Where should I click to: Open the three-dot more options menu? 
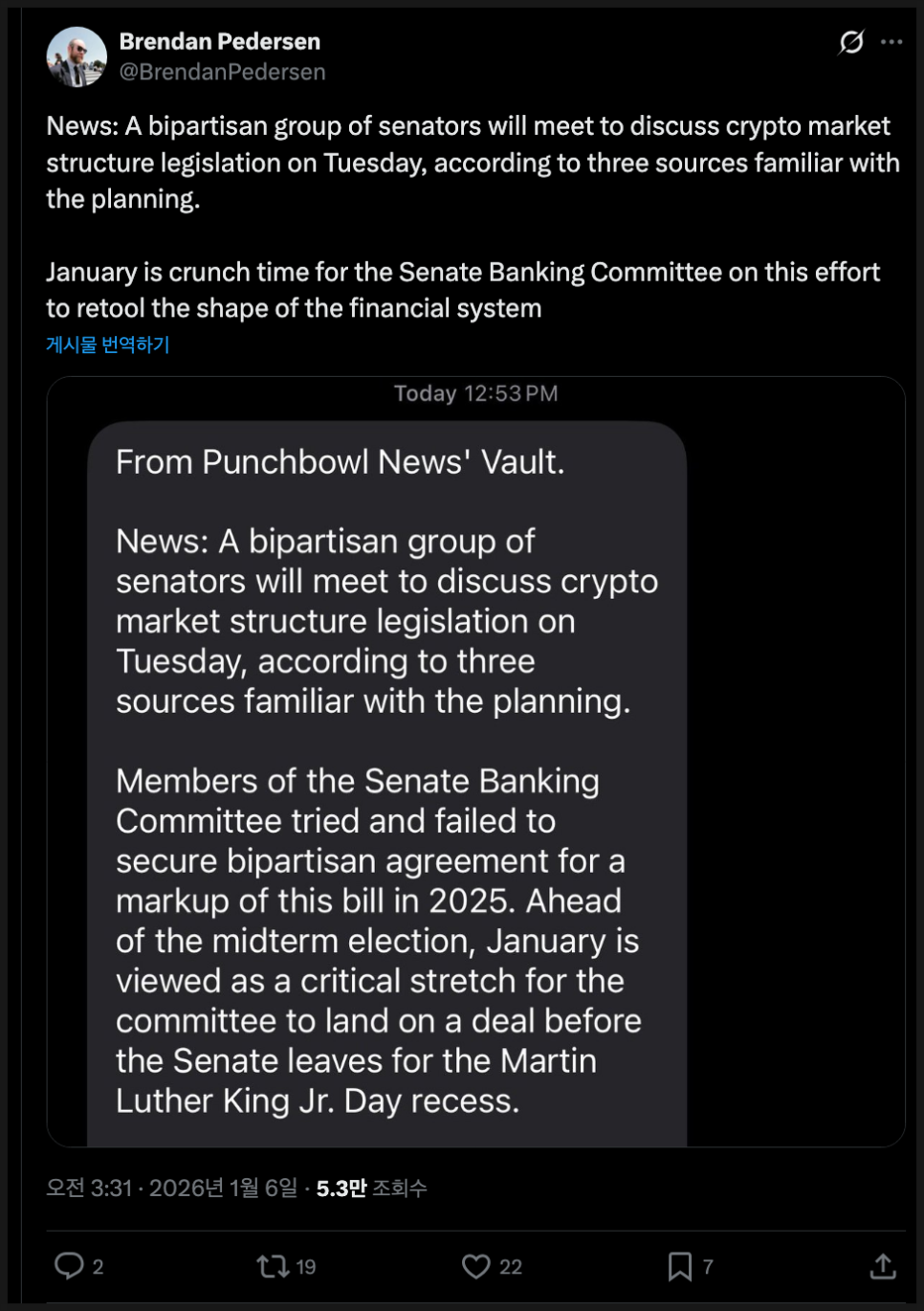[x=891, y=42]
